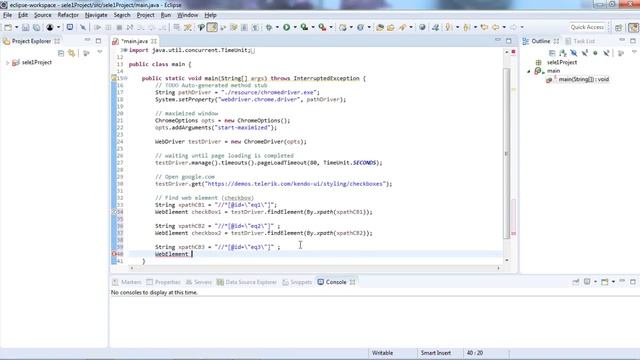
Task: Expand the sele1Project tree node
Action: [7, 62]
